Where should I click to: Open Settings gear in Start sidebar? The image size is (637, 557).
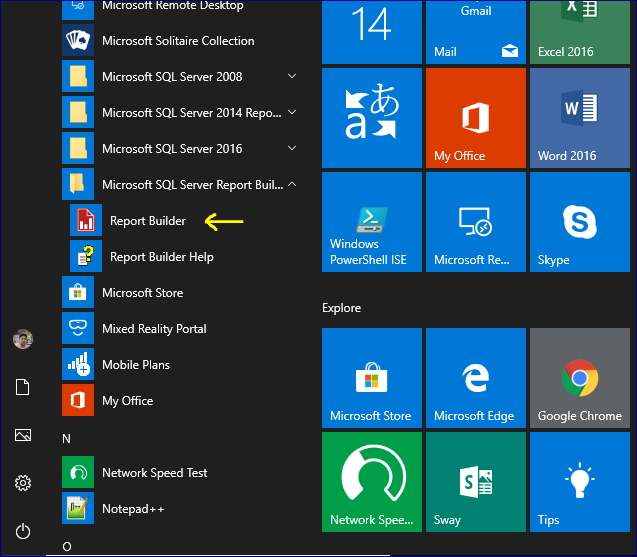[x=23, y=483]
